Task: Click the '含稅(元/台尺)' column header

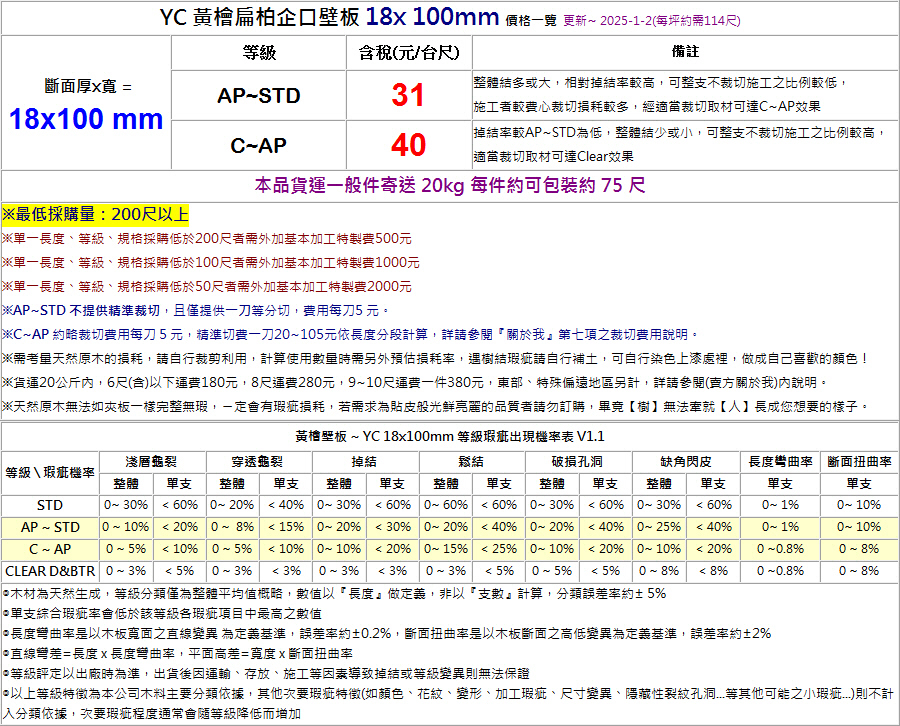Action: [409, 53]
